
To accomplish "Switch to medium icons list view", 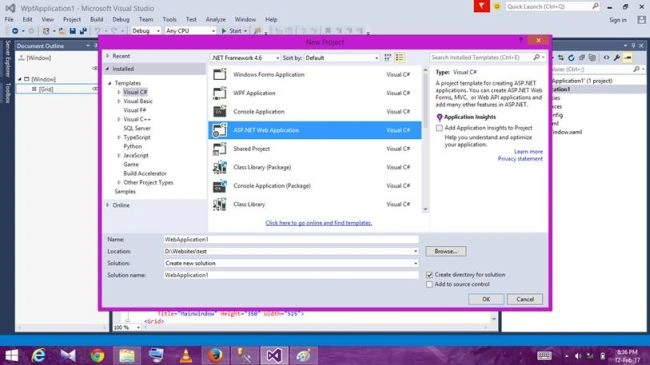I will point(400,58).
